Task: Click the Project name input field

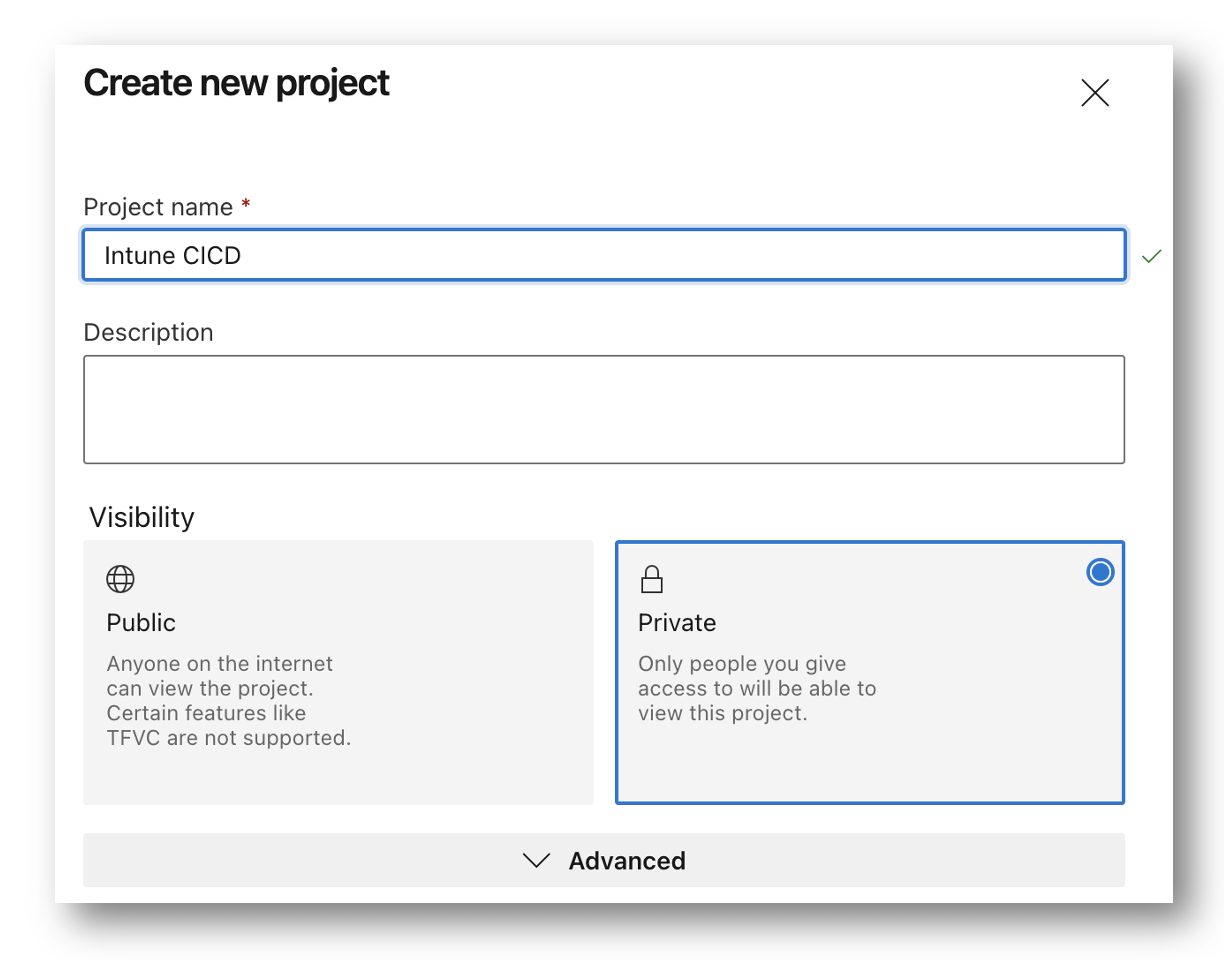Action: [x=604, y=255]
